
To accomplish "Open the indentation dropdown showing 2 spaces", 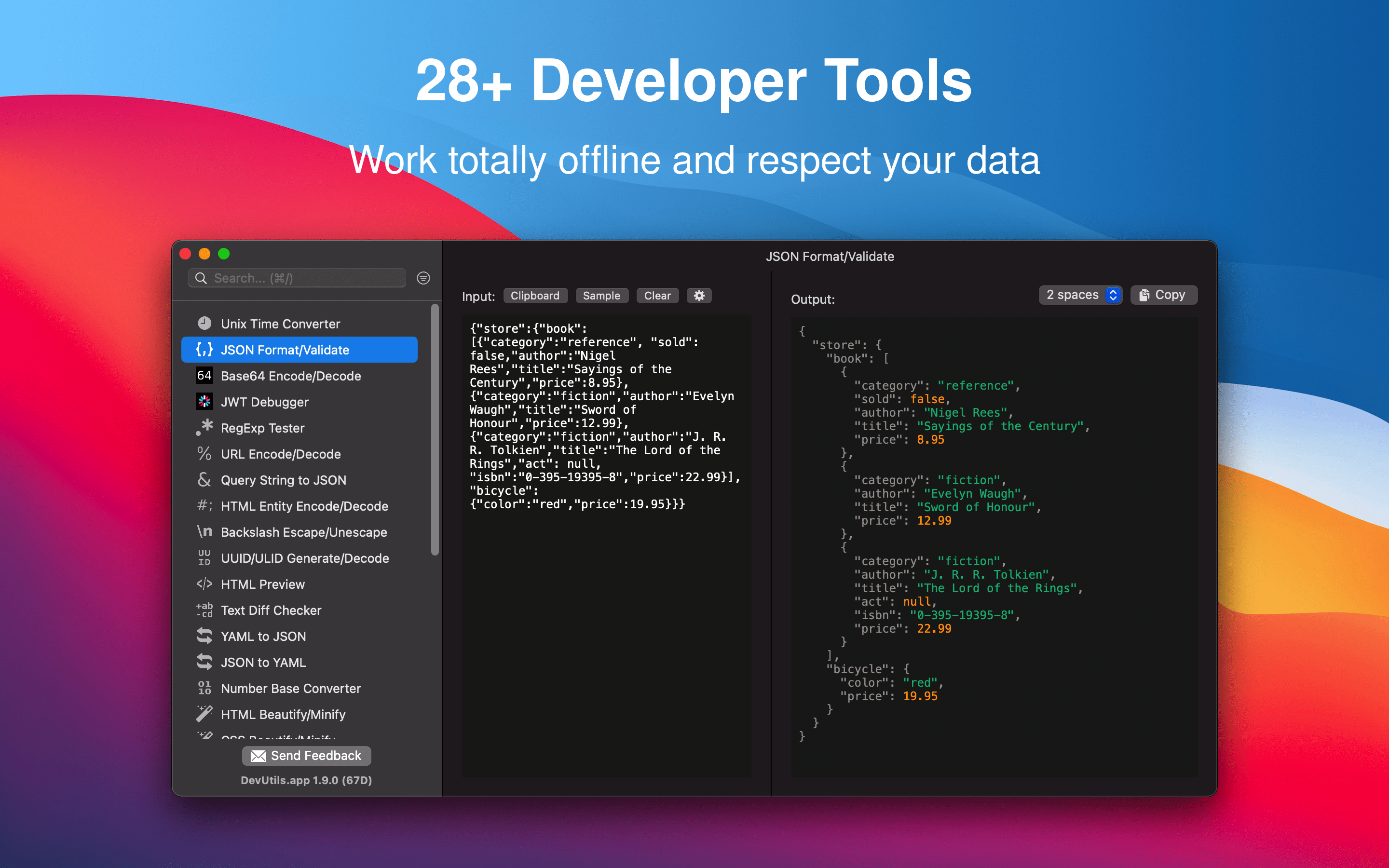I will click(1080, 295).
